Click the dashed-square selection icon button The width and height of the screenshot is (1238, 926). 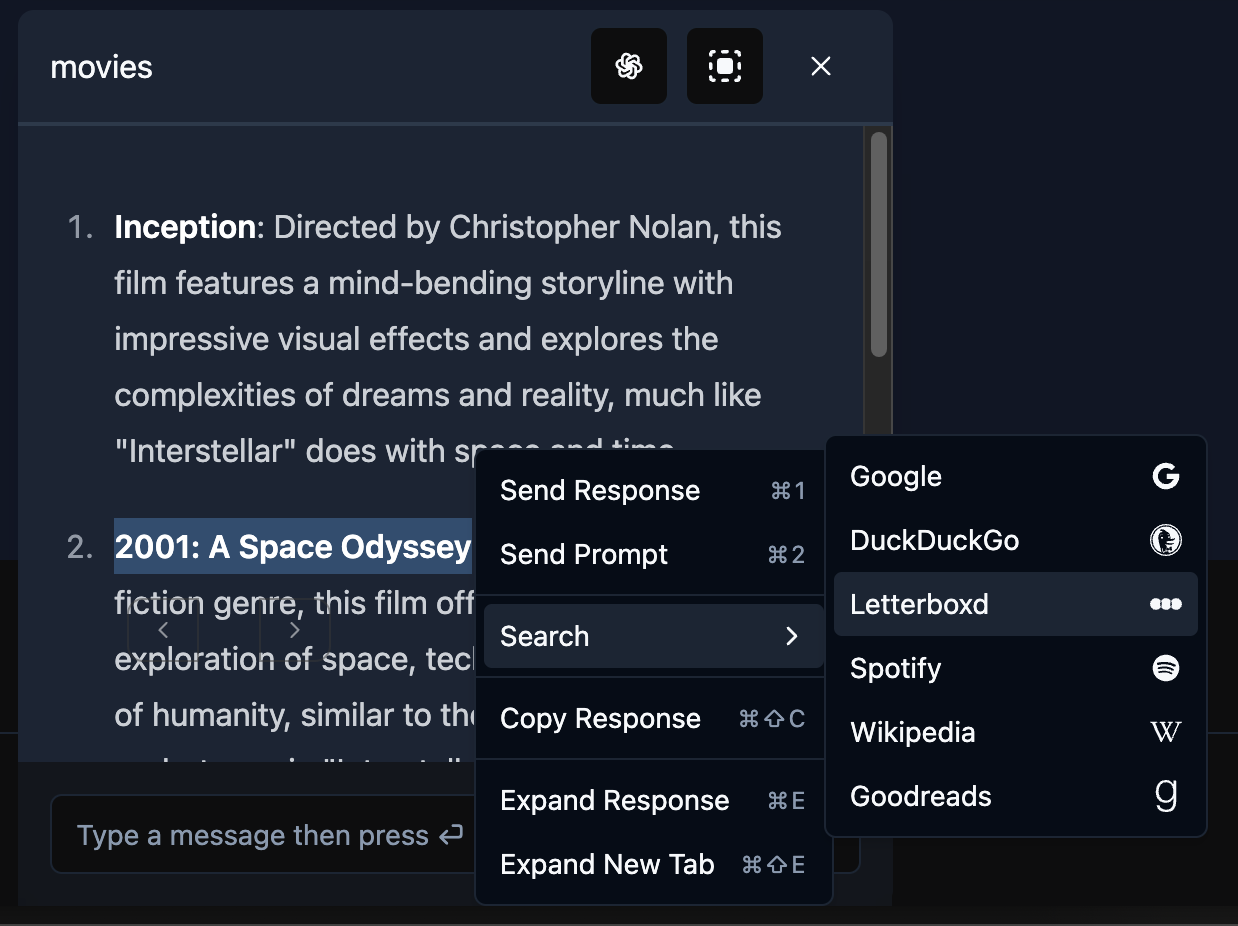point(725,66)
